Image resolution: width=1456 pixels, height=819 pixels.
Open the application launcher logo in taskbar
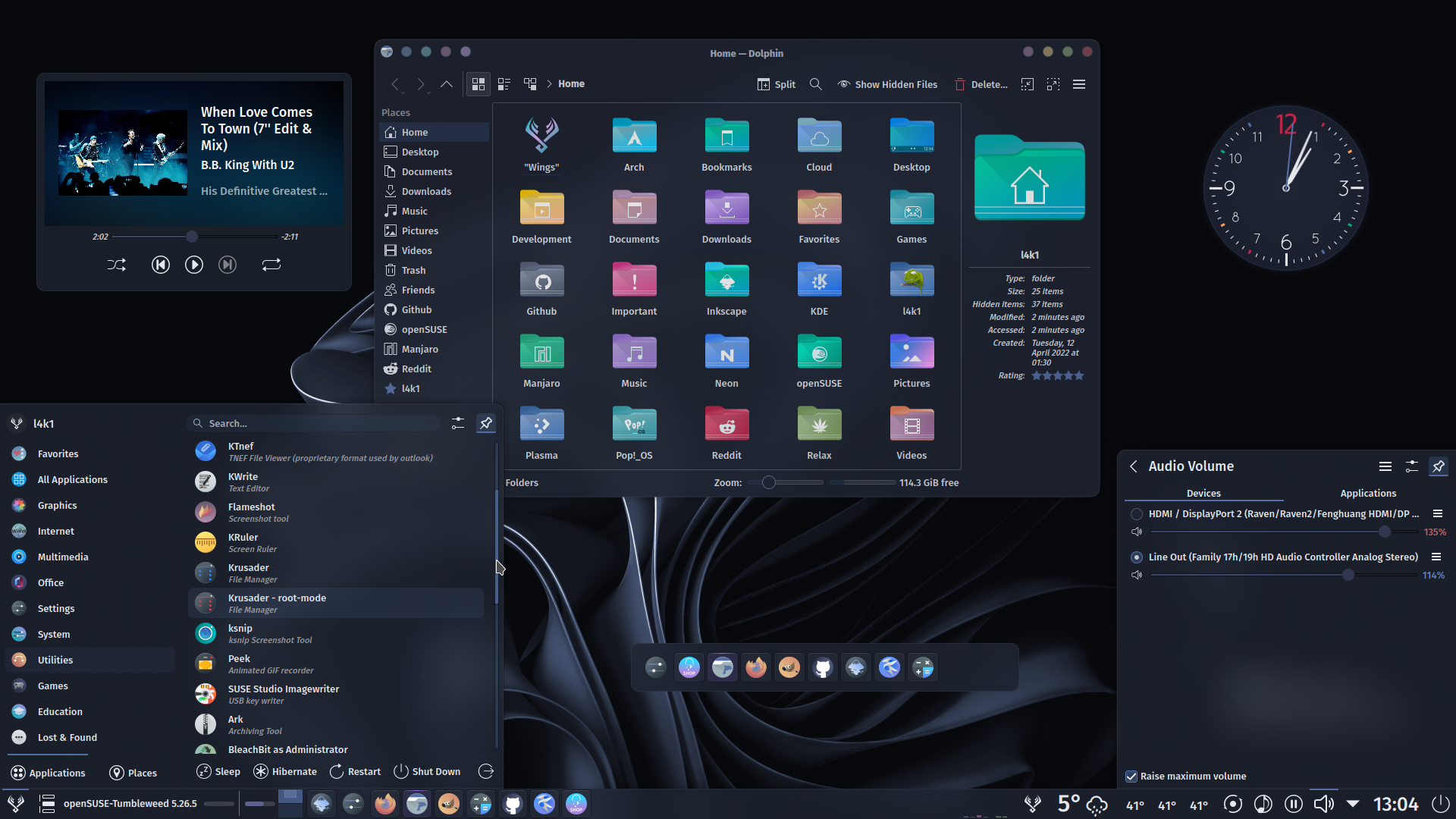point(16,803)
